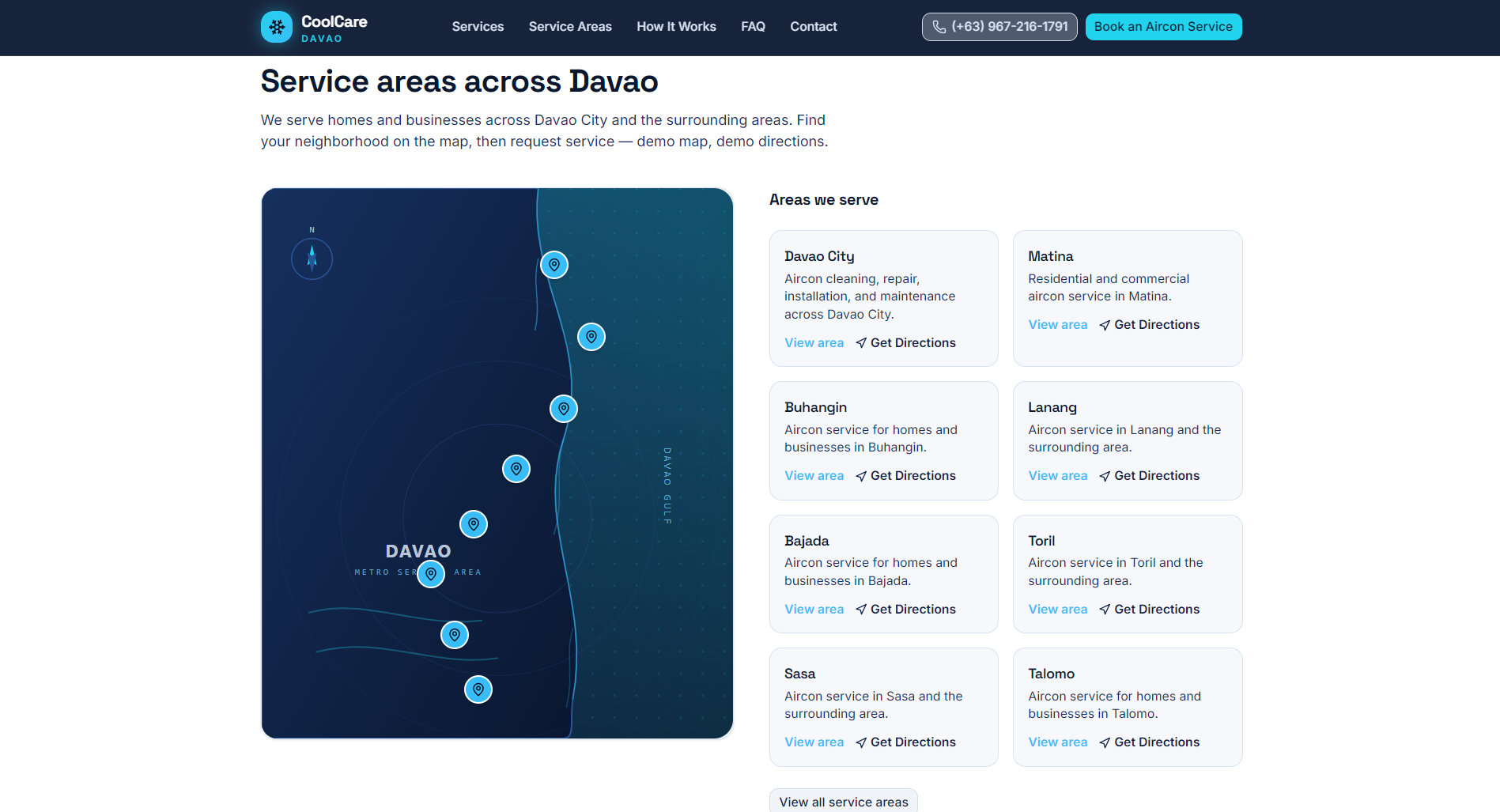This screenshot has width=1500, height=812.
Task: Click the directions arrow icon for Lanang
Action: 1105,476
